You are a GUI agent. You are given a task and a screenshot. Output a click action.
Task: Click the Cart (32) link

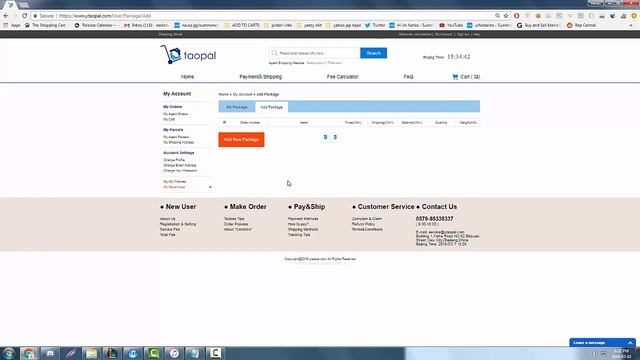[466, 77]
